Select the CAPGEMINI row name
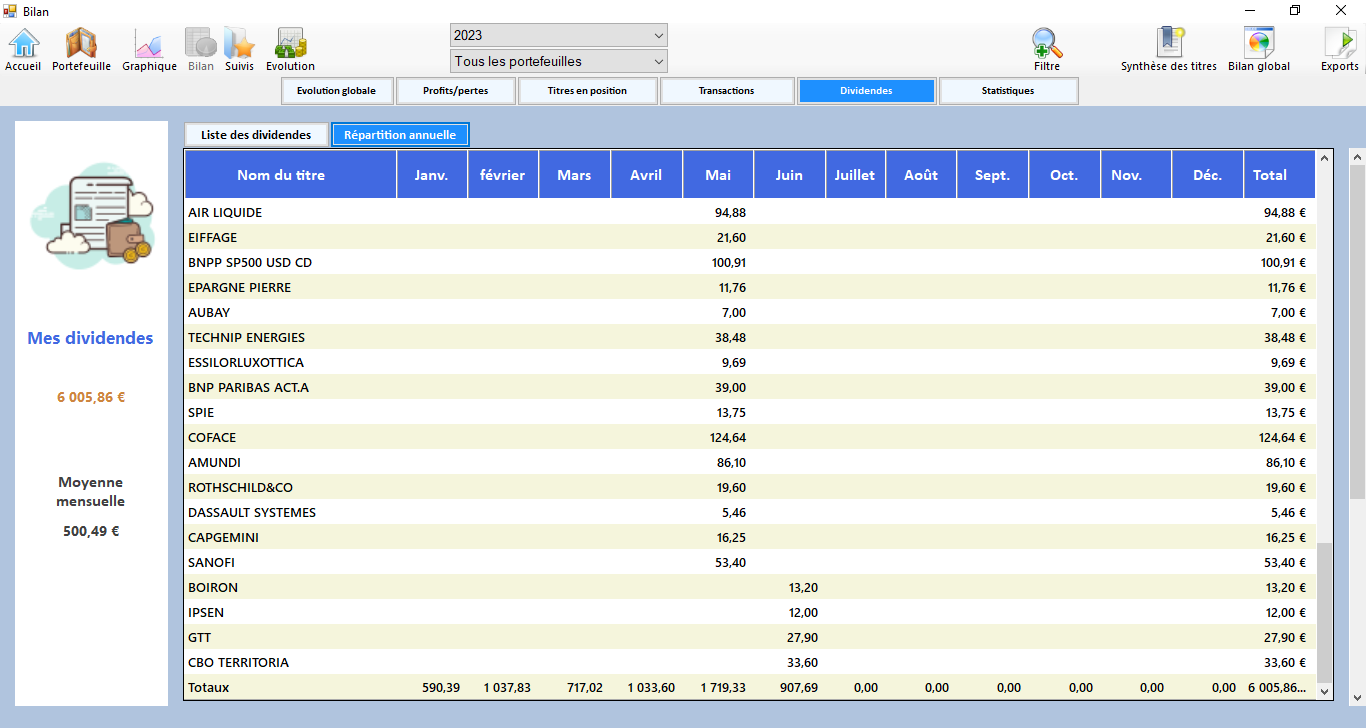This screenshot has width=1366, height=728. (223, 537)
